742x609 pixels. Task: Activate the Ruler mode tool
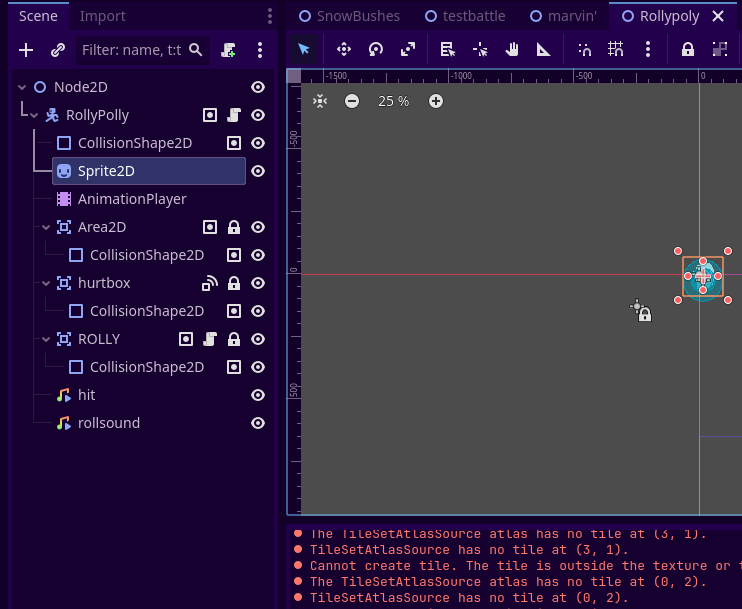543,49
